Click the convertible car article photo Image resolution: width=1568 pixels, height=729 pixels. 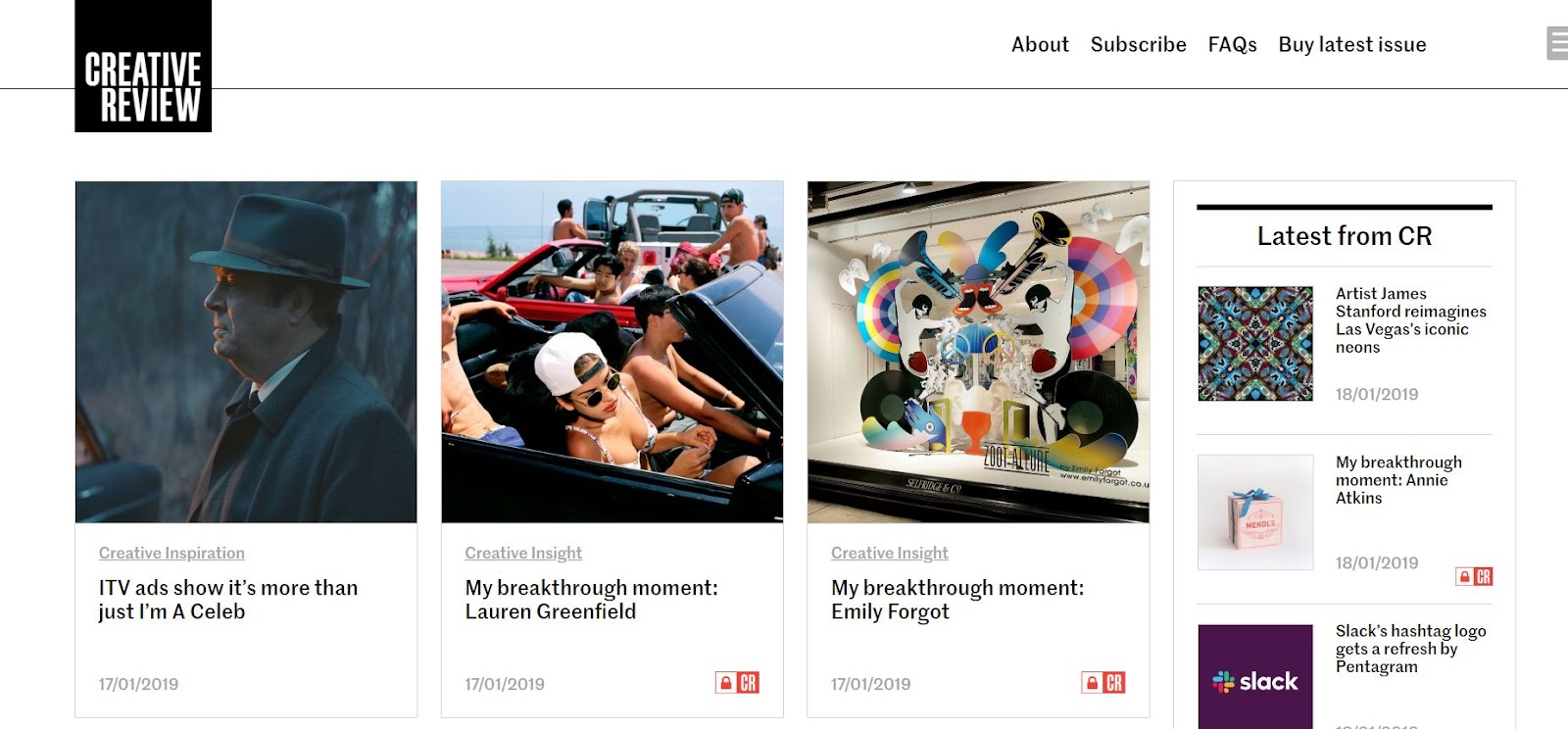click(612, 352)
